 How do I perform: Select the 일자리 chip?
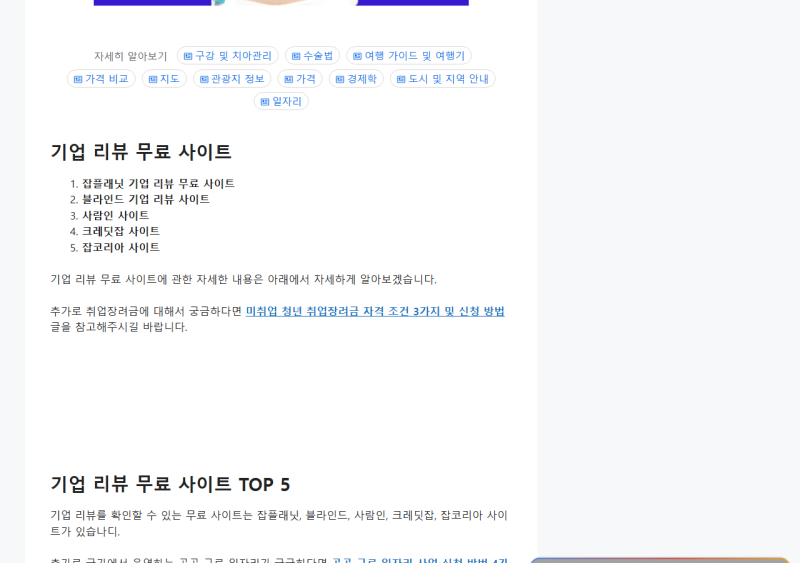point(281,102)
